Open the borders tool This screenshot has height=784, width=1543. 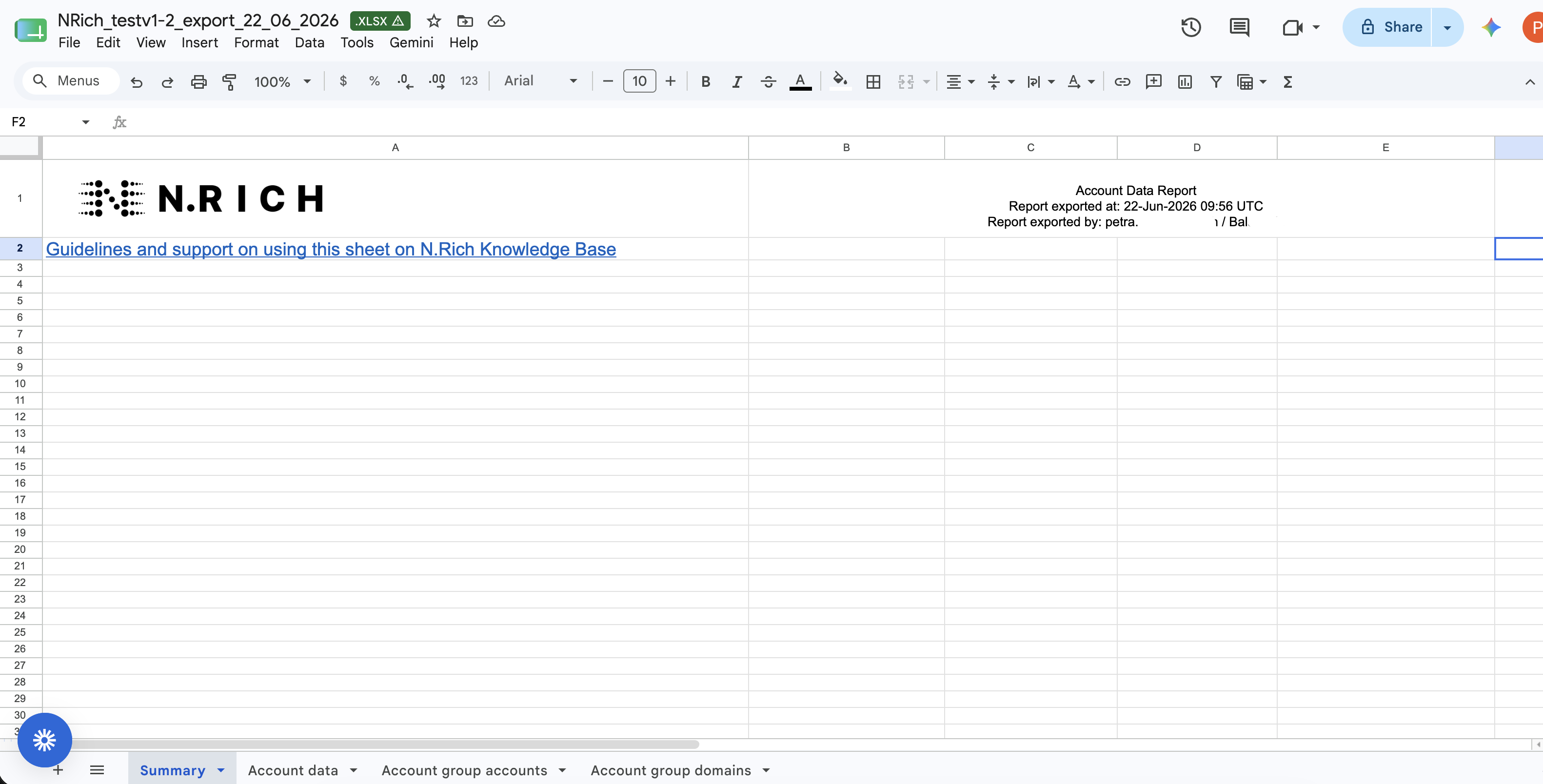pyautogui.click(x=873, y=81)
